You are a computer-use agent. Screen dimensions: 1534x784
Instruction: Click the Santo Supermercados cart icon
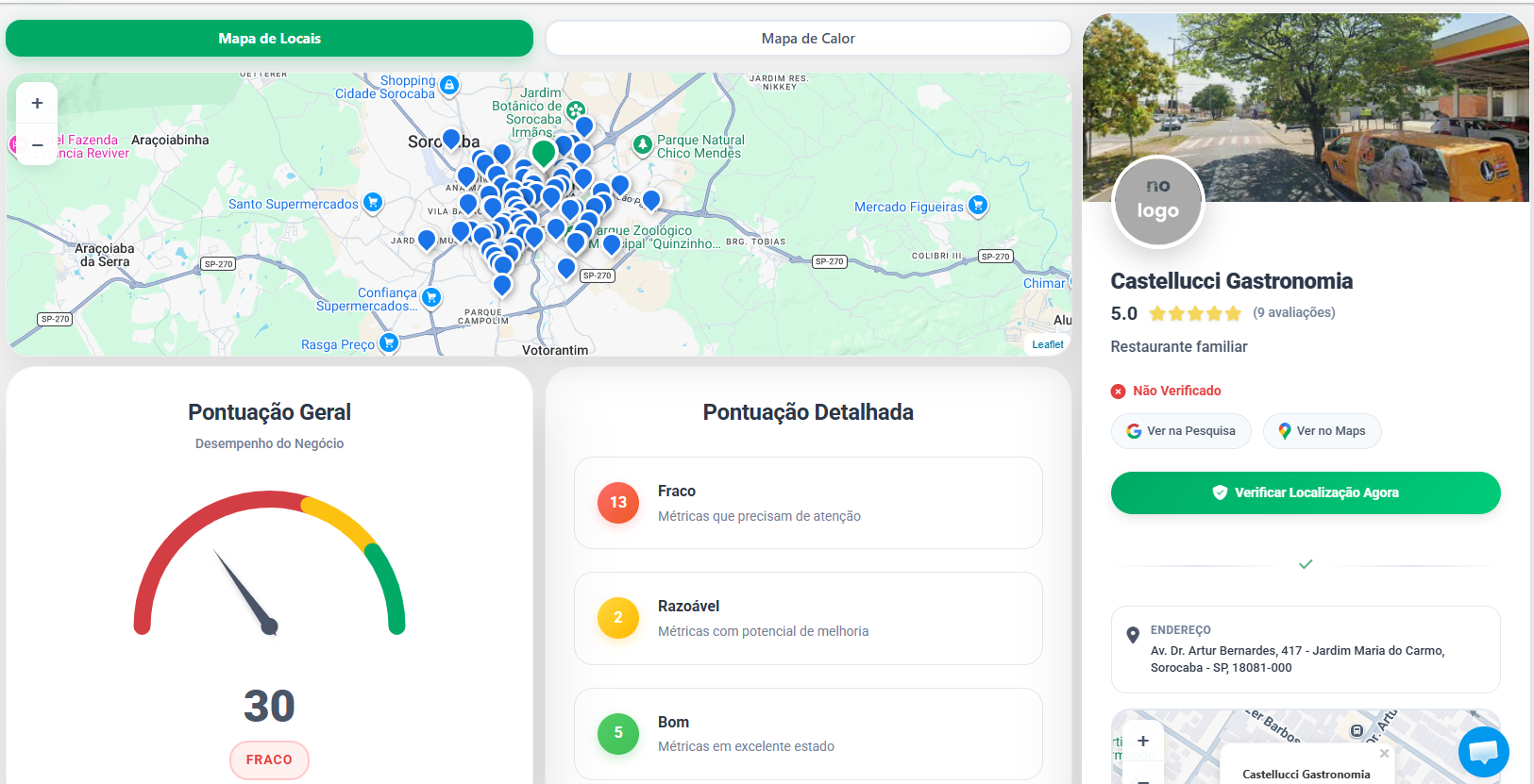(373, 202)
